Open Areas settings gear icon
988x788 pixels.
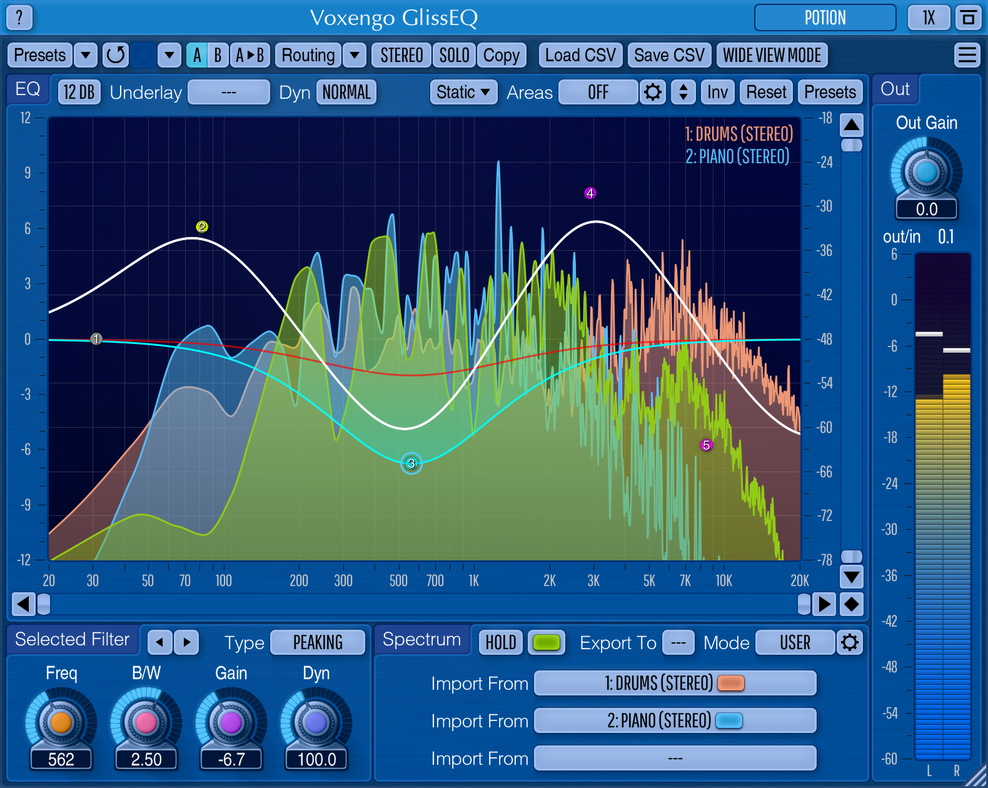click(653, 92)
